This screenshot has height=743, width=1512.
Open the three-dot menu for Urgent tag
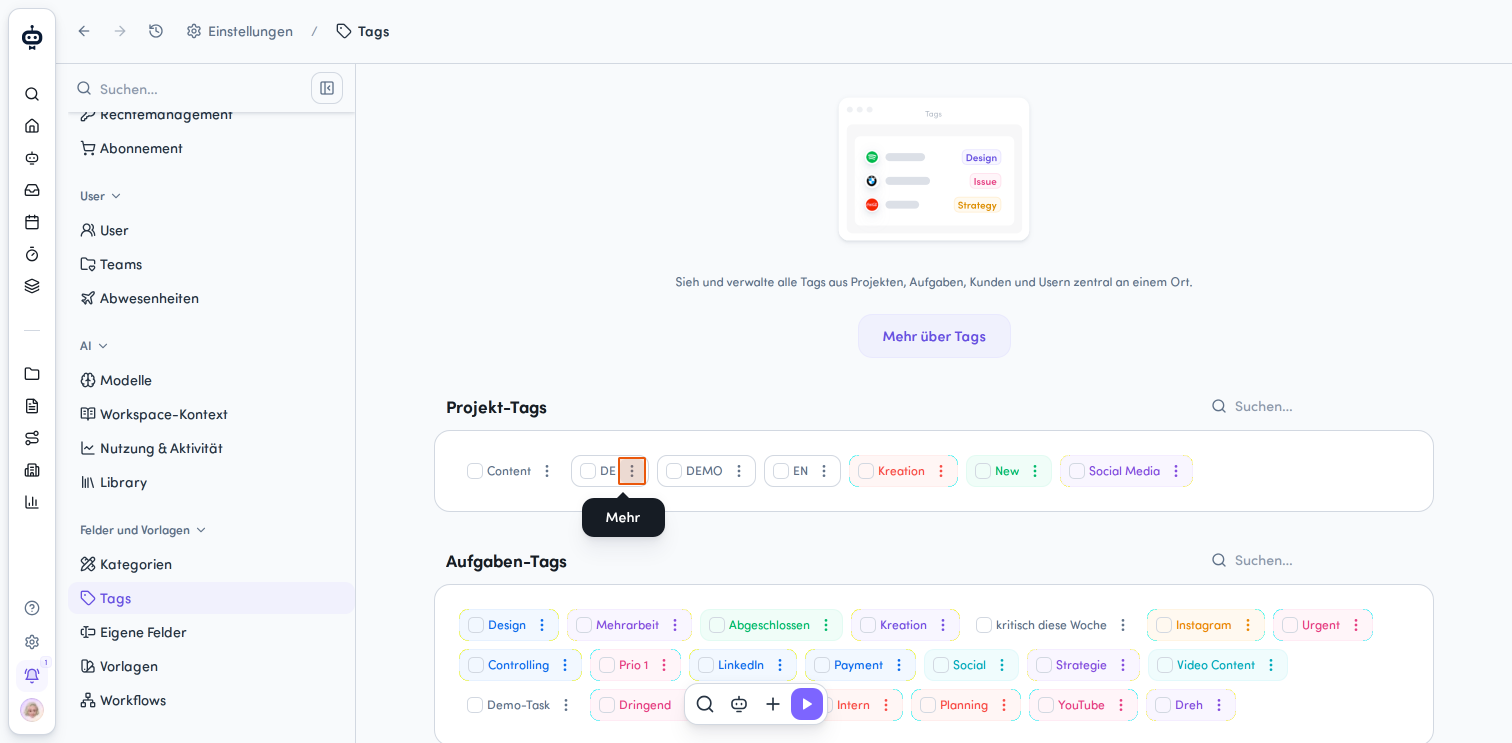[x=1356, y=625]
